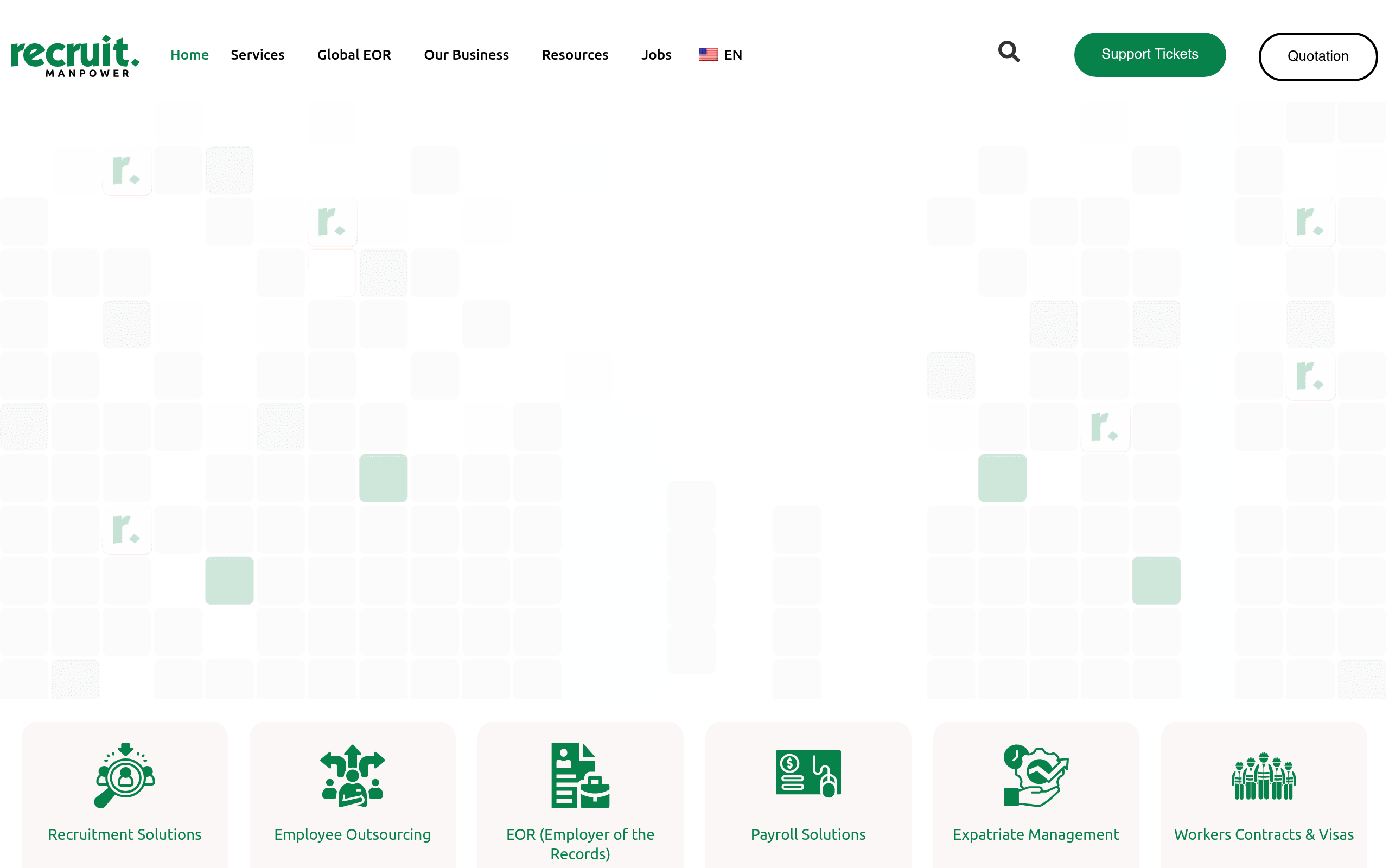Screen dimensions: 1389x868
Task: Open Workers Contracts & Visas link
Action: click(1264, 834)
